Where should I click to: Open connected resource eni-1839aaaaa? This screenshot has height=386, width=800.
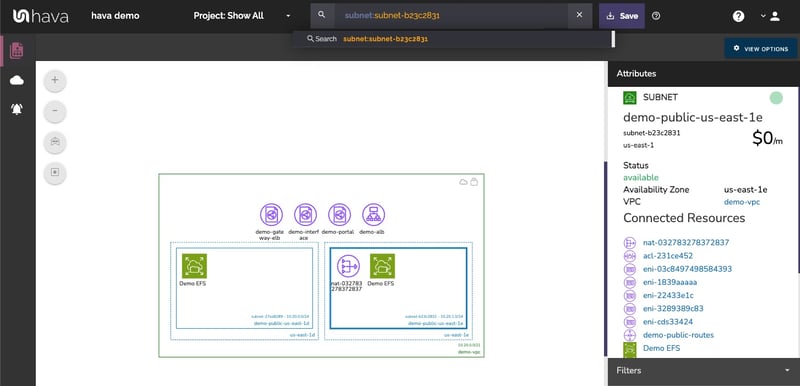pos(670,282)
